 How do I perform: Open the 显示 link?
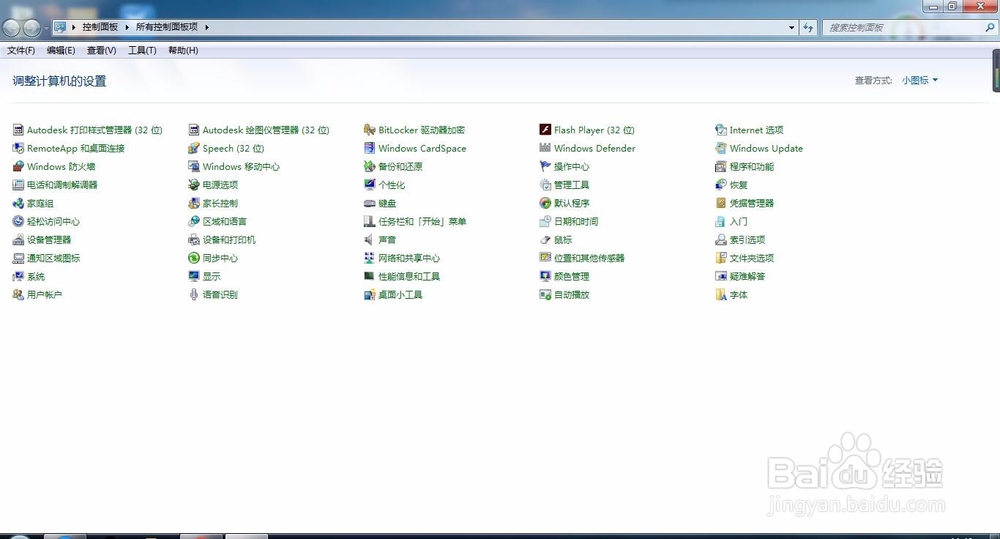212,276
